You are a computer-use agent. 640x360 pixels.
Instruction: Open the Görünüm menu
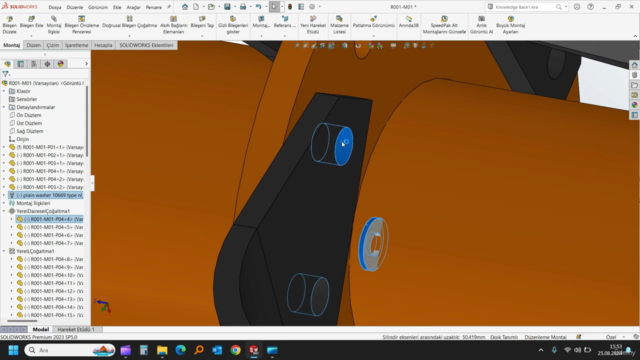(98, 7)
